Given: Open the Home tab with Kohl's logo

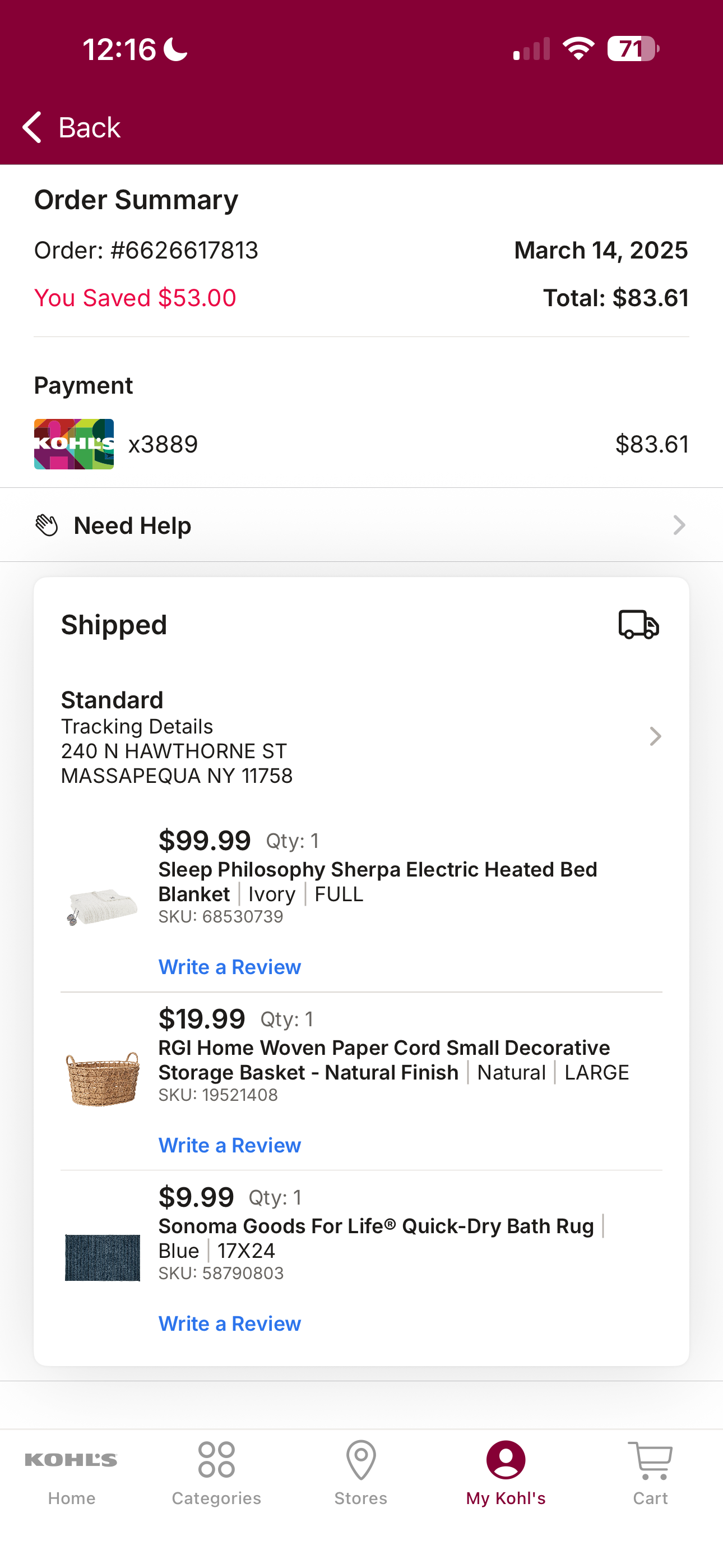Looking at the screenshot, I should coord(71,1473).
